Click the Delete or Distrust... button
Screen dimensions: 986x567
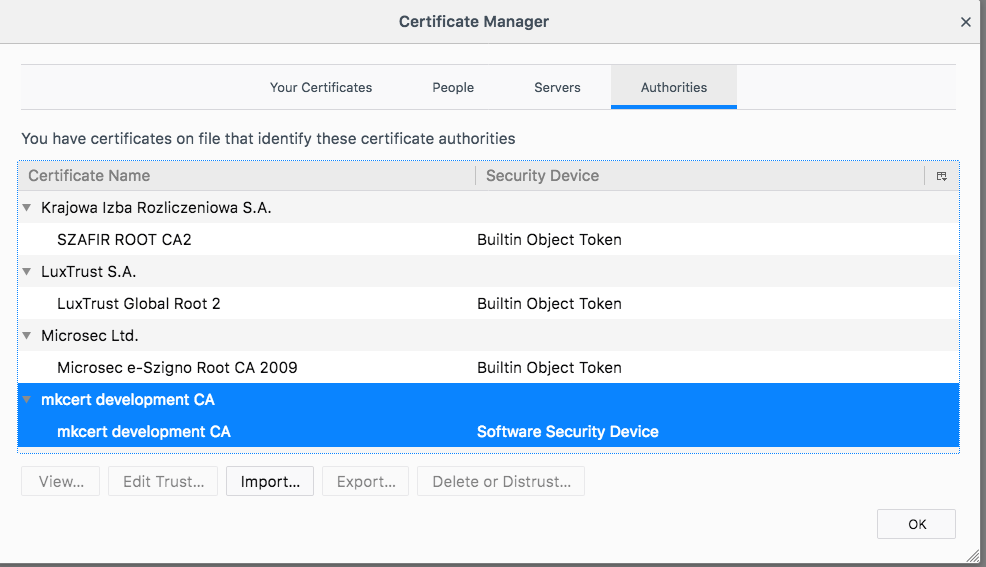pos(501,482)
